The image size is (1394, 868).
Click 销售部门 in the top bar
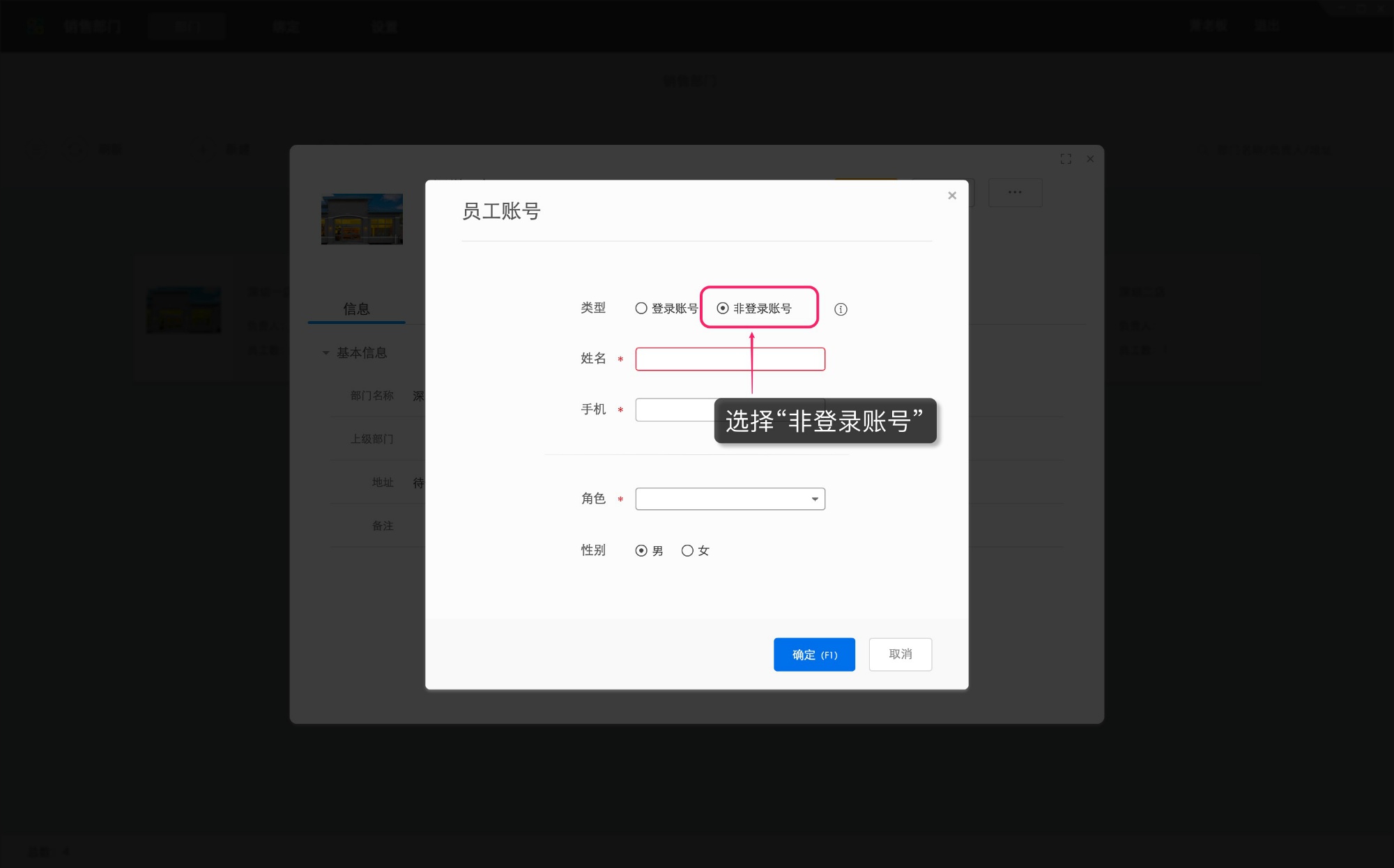(94, 26)
